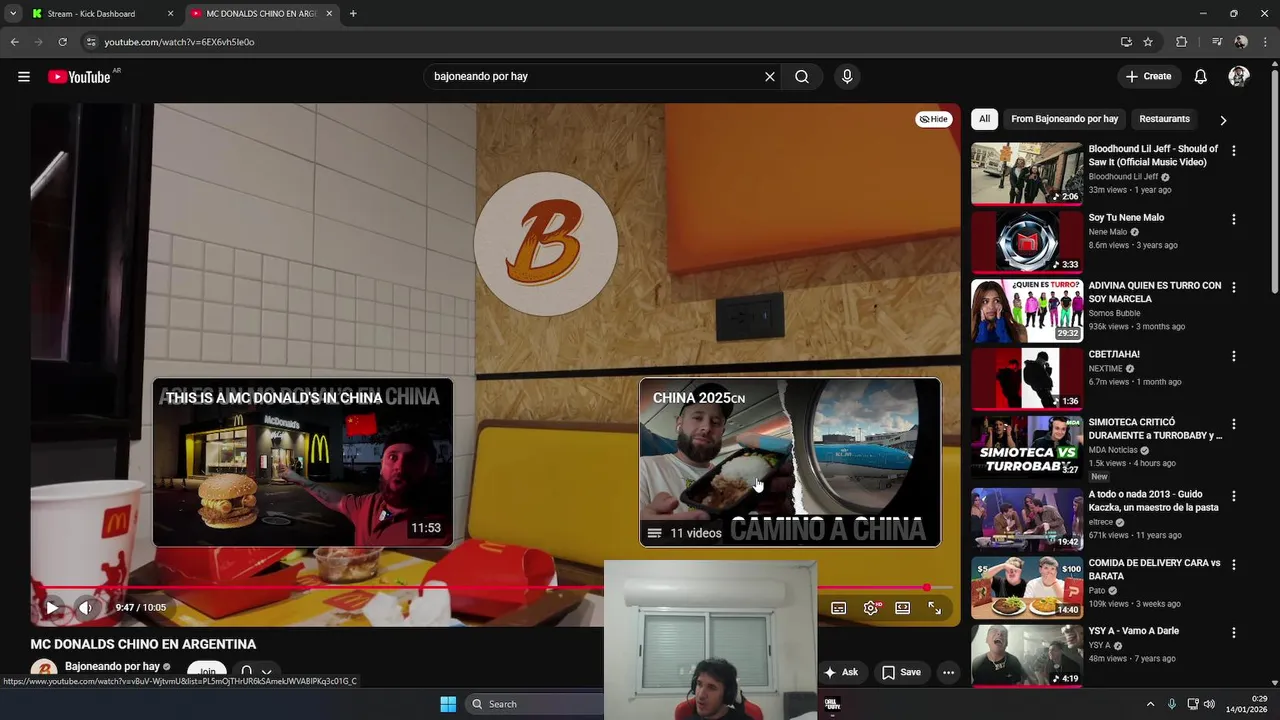
Task: Run search with the magnifier button
Action: (802, 77)
